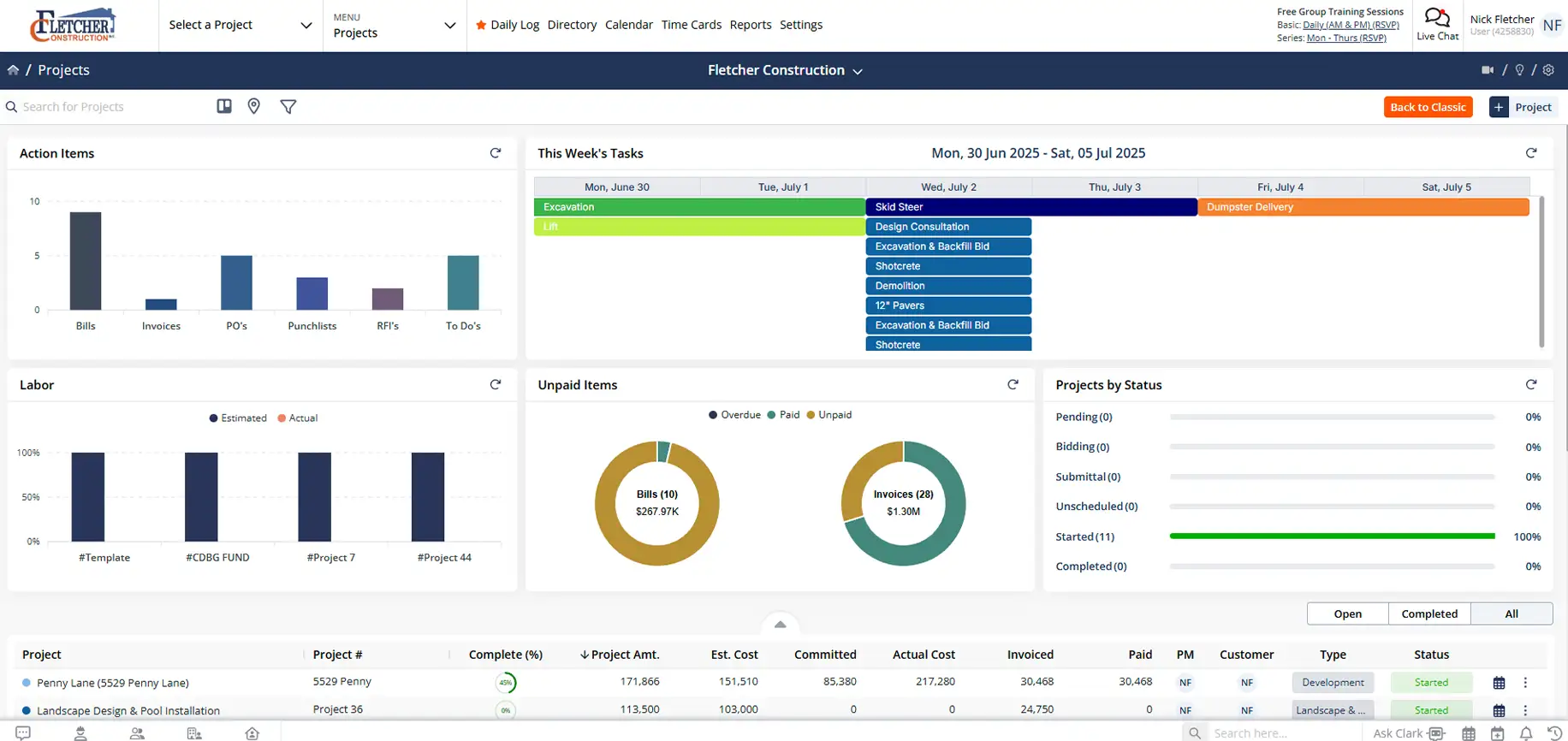
Task: Click in Search for Projects field
Action: tap(106, 107)
